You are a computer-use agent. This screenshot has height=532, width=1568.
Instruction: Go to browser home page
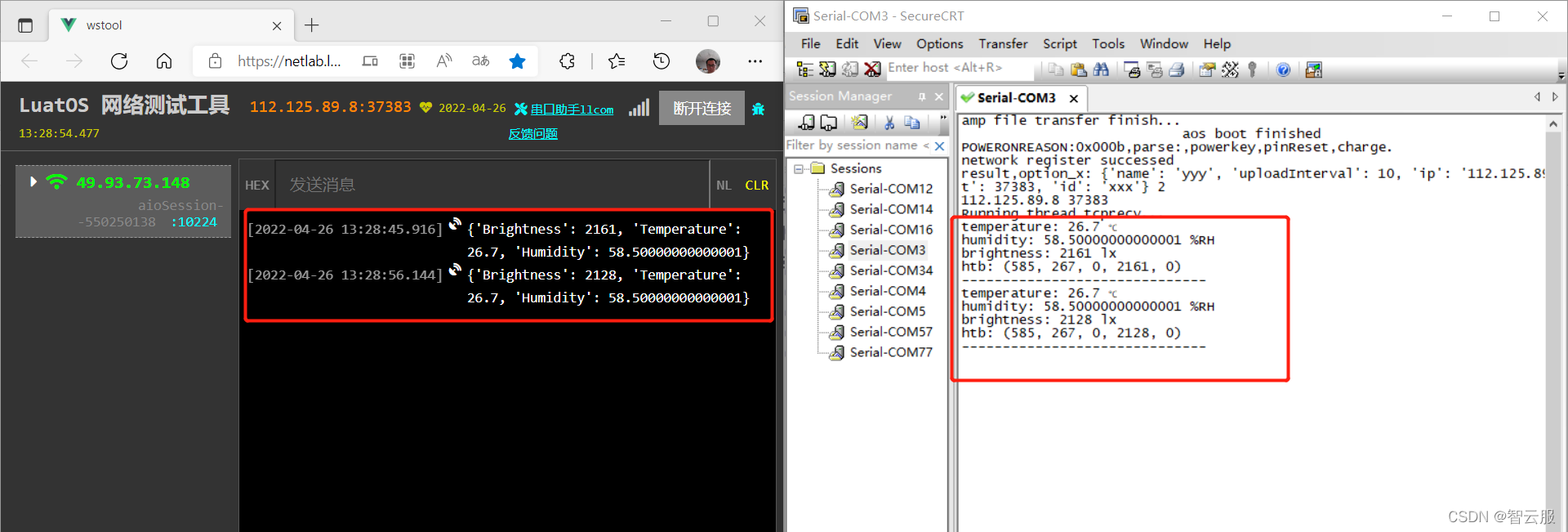(x=164, y=60)
